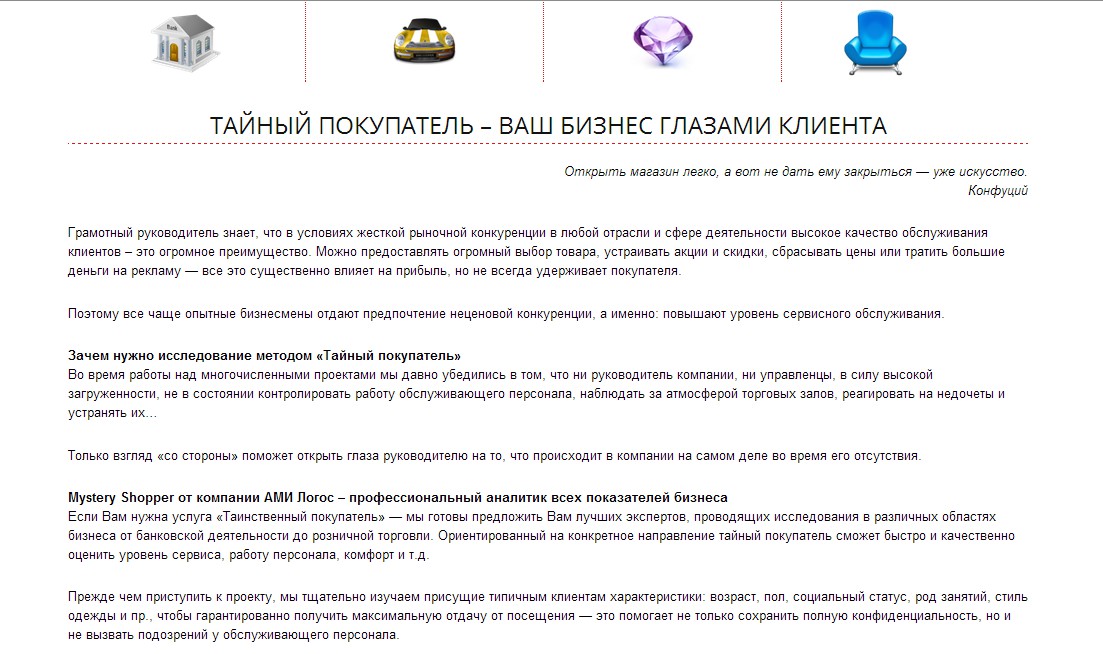
Task: Click the blue armchair icon
Action: [x=875, y=43]
